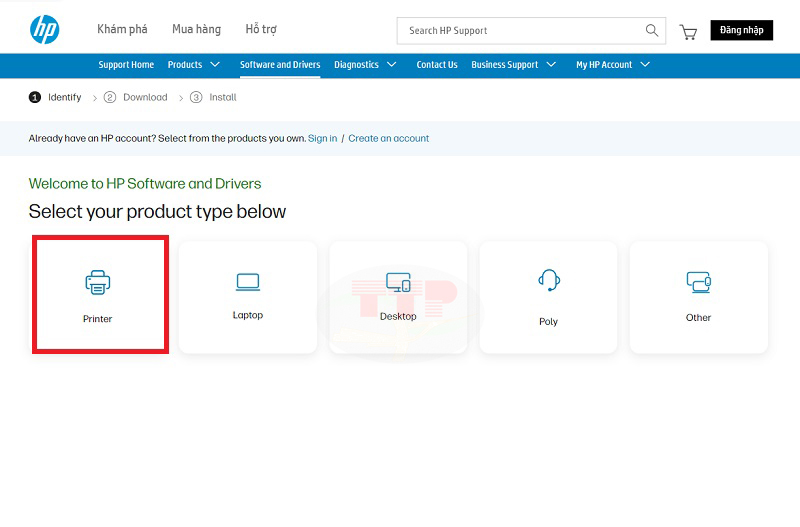800x527 pixels.
Task: Select the Other devices icon
Action: coord(698,282)
